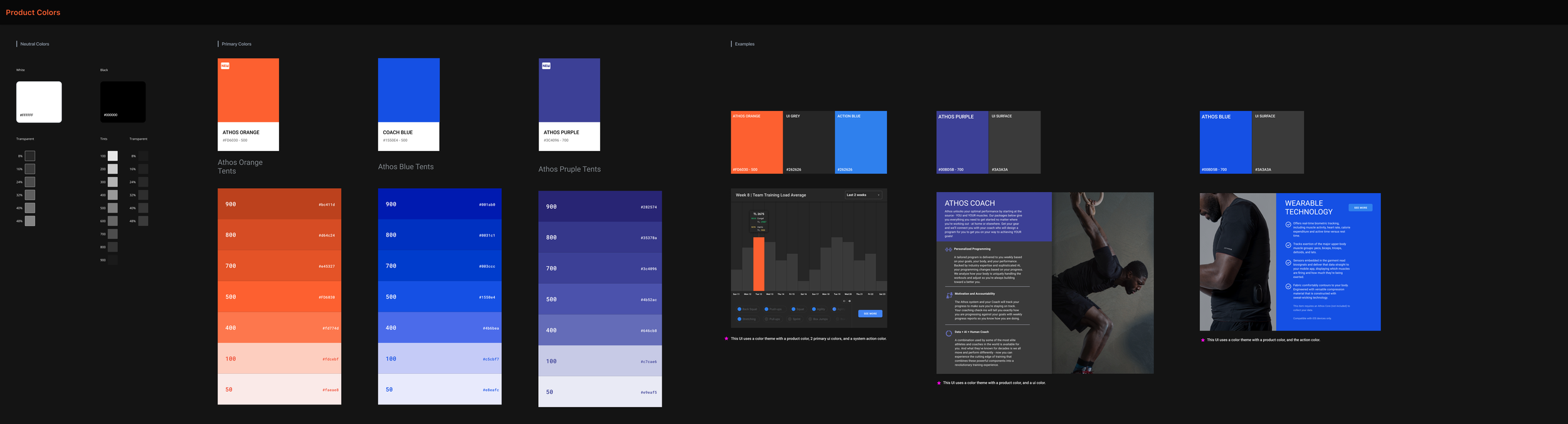Click checkmark icon beside Fabric comfortably contours text
Image resolution: width=1568 pixels, height=424 pixels.
tap(1288, 286)
